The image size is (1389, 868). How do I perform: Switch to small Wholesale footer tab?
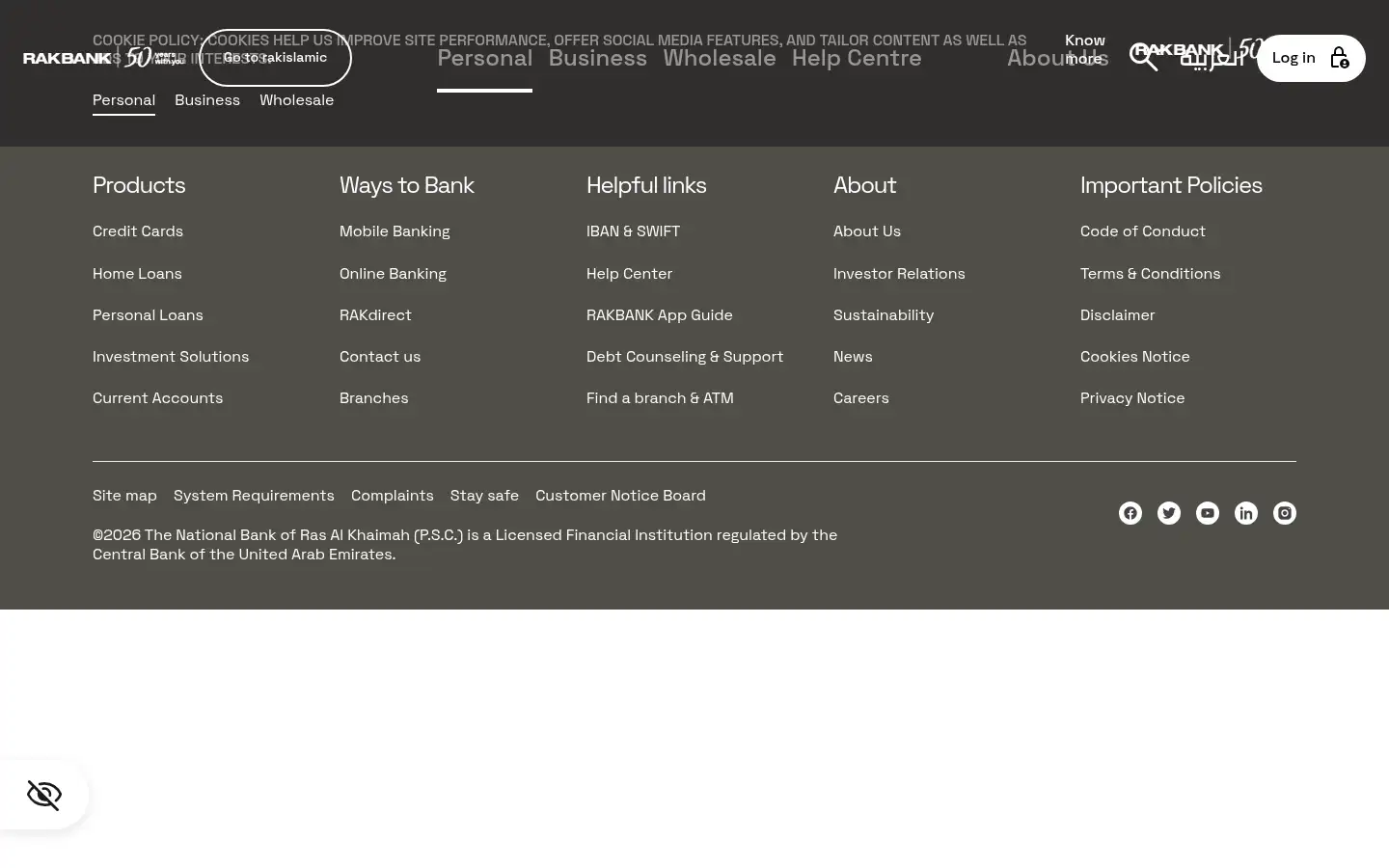click(296, 100)
